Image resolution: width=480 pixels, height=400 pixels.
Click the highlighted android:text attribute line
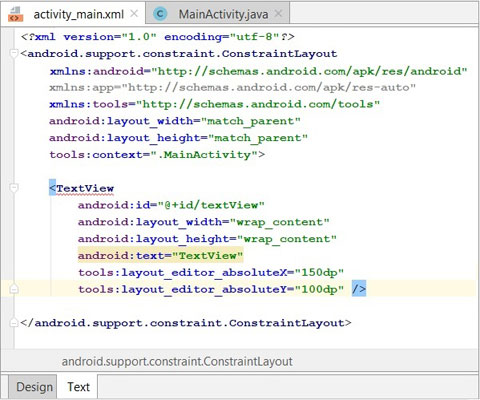pyautogui.click(x=160, y=256)
